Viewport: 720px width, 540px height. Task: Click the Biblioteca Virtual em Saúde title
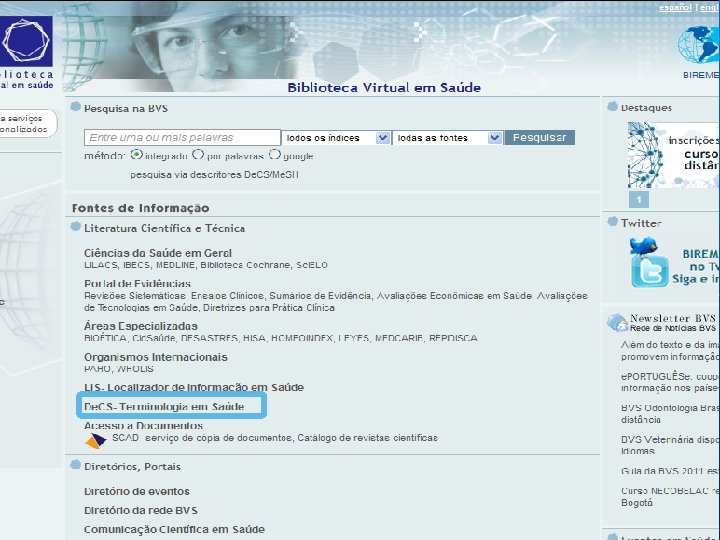pos(384,87)
